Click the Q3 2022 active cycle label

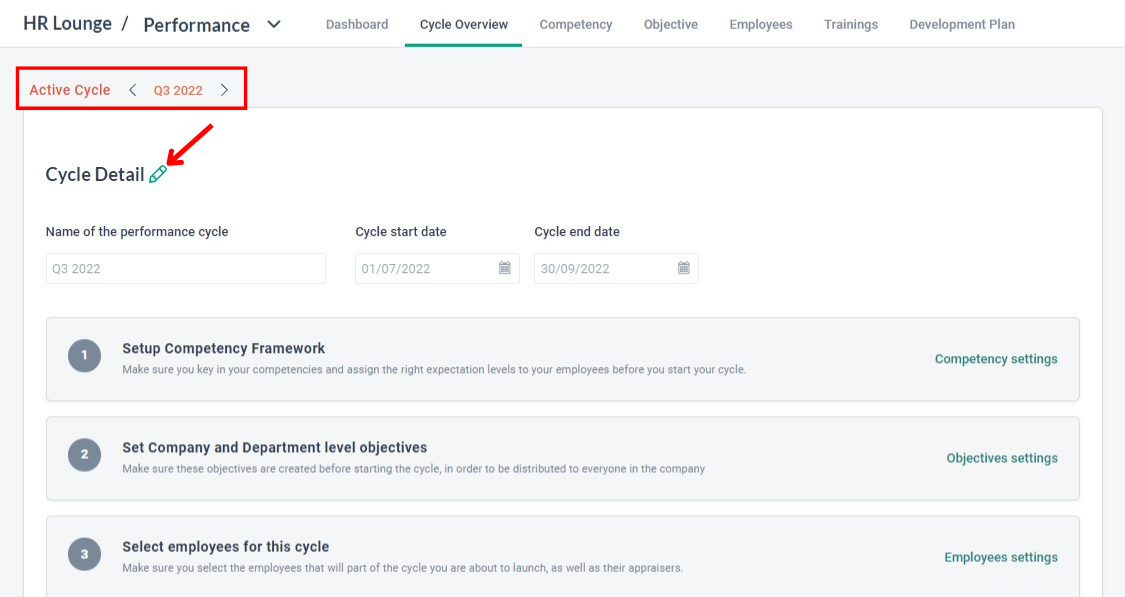178,90
